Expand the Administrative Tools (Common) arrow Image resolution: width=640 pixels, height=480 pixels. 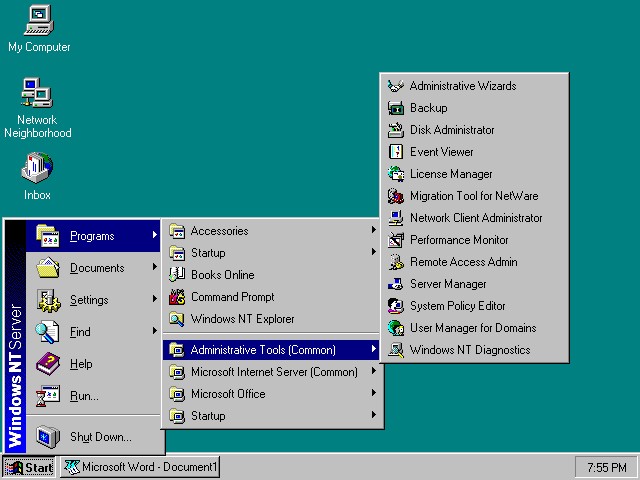(373, 349)
